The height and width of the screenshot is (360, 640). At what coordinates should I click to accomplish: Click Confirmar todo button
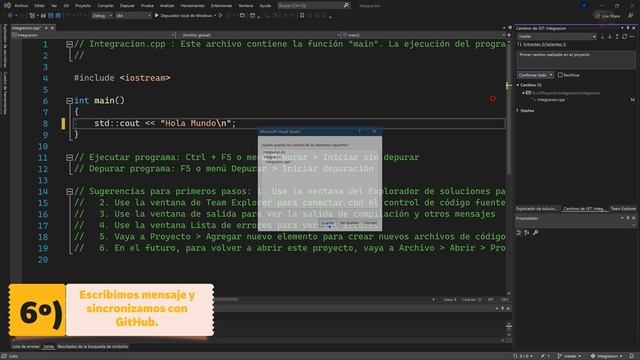pyautogui.click(x=532, y=75)
